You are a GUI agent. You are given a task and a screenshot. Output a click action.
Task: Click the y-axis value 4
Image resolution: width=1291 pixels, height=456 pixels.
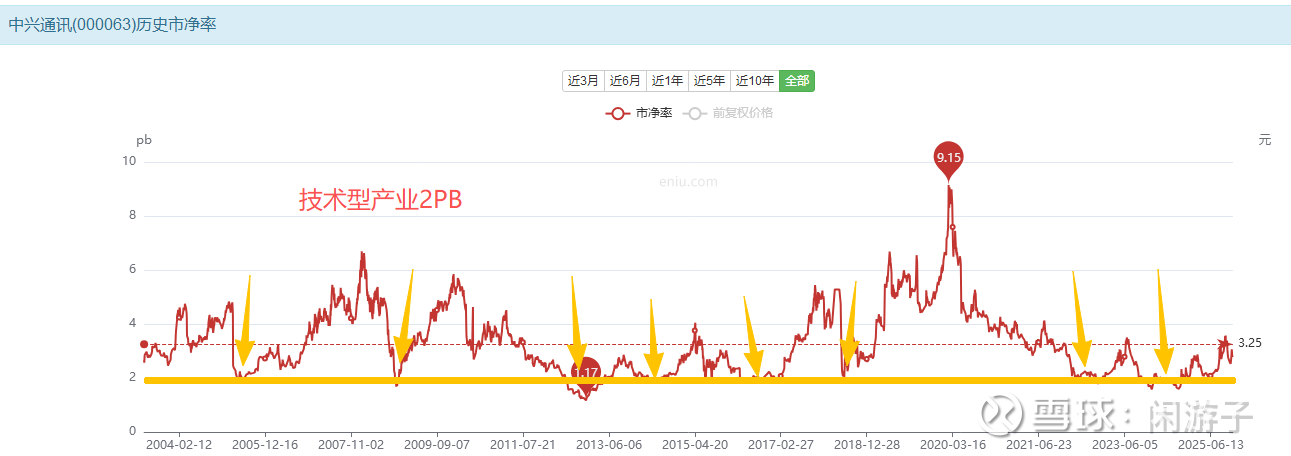pyautogui.click(x=133, y=324)
